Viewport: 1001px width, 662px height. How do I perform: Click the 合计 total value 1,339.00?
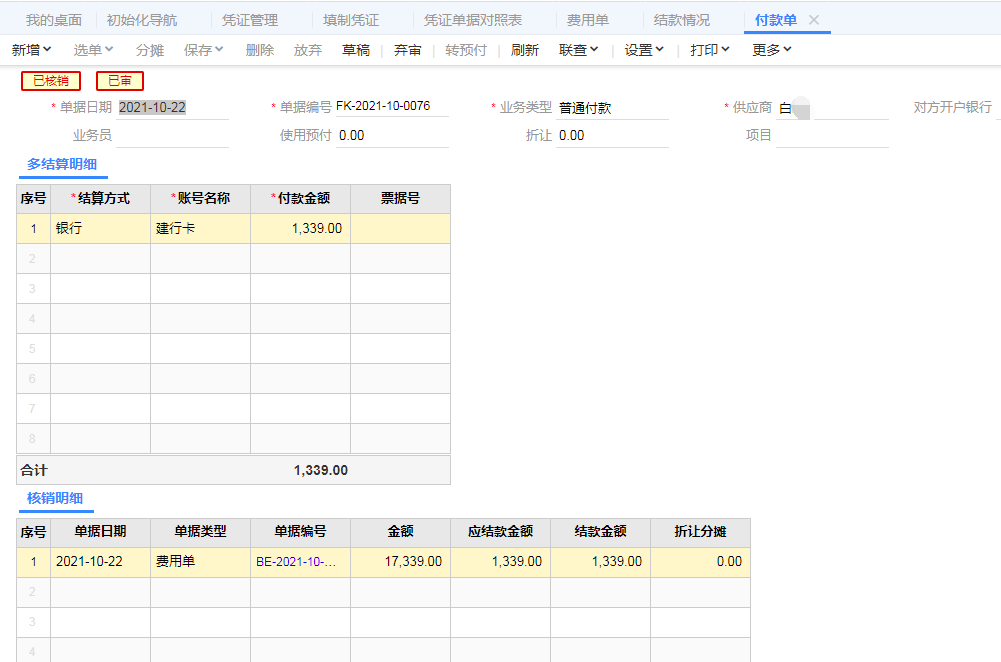pos(320,470)
